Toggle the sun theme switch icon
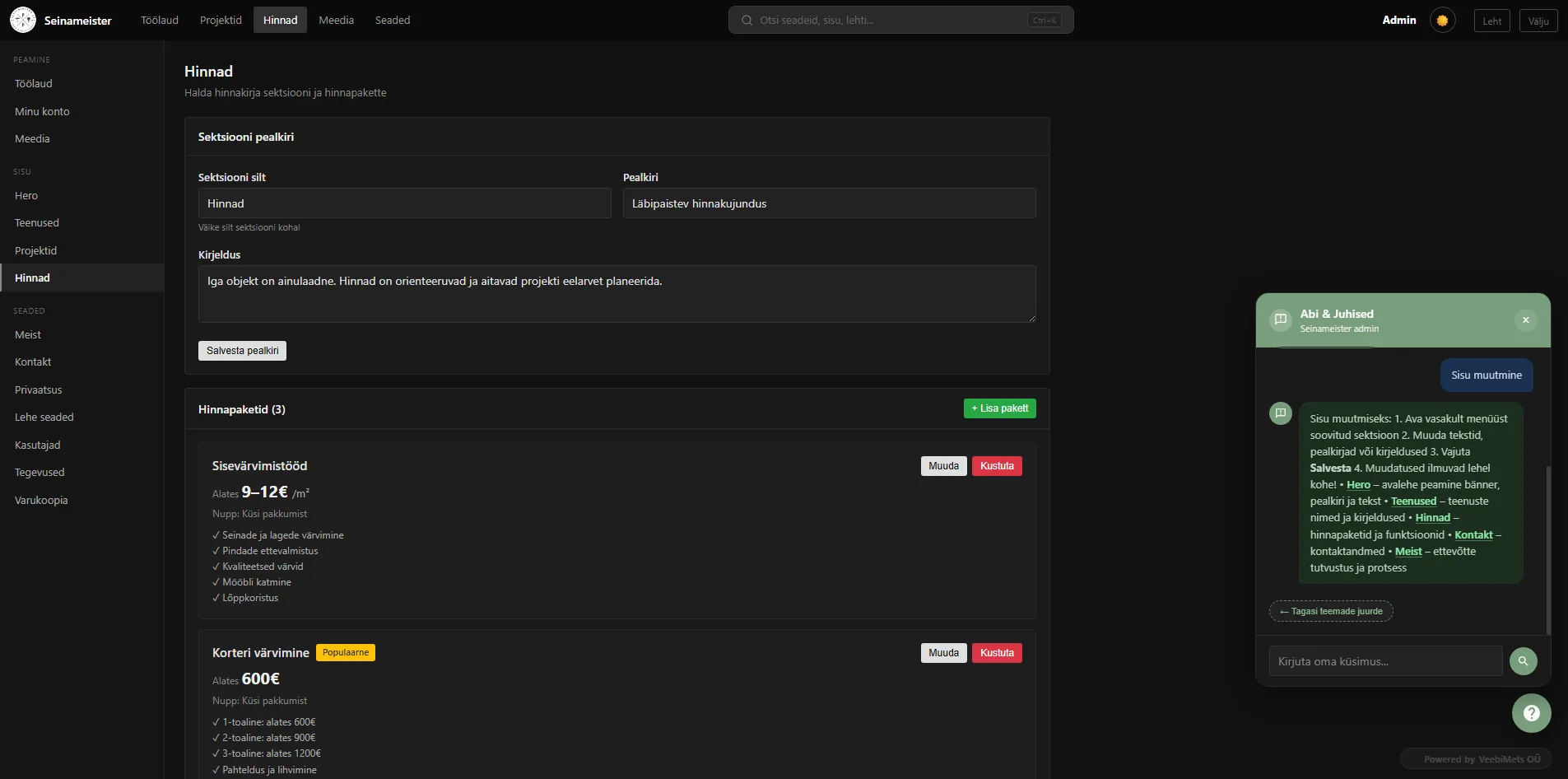The width and height of the screenshot is (1568, 779). pos(1442,21)
